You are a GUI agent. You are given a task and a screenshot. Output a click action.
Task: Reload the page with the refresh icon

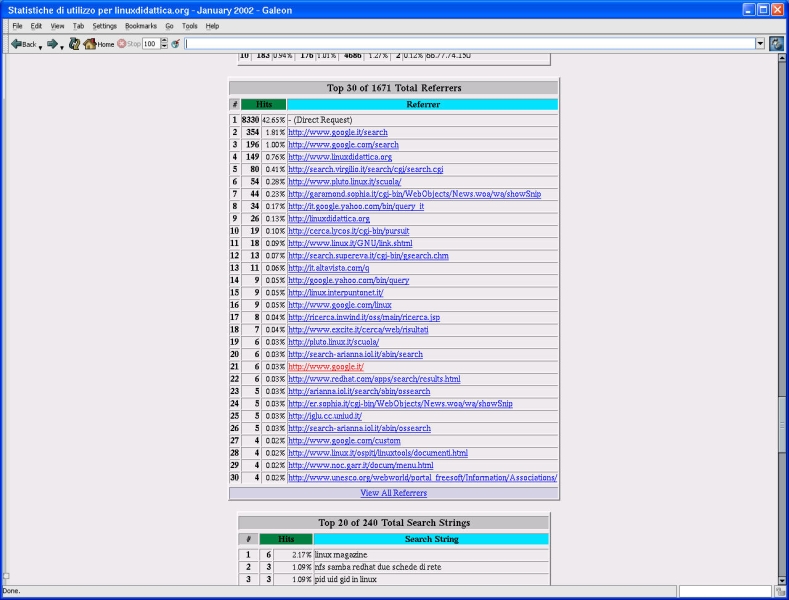pos(74,44)
